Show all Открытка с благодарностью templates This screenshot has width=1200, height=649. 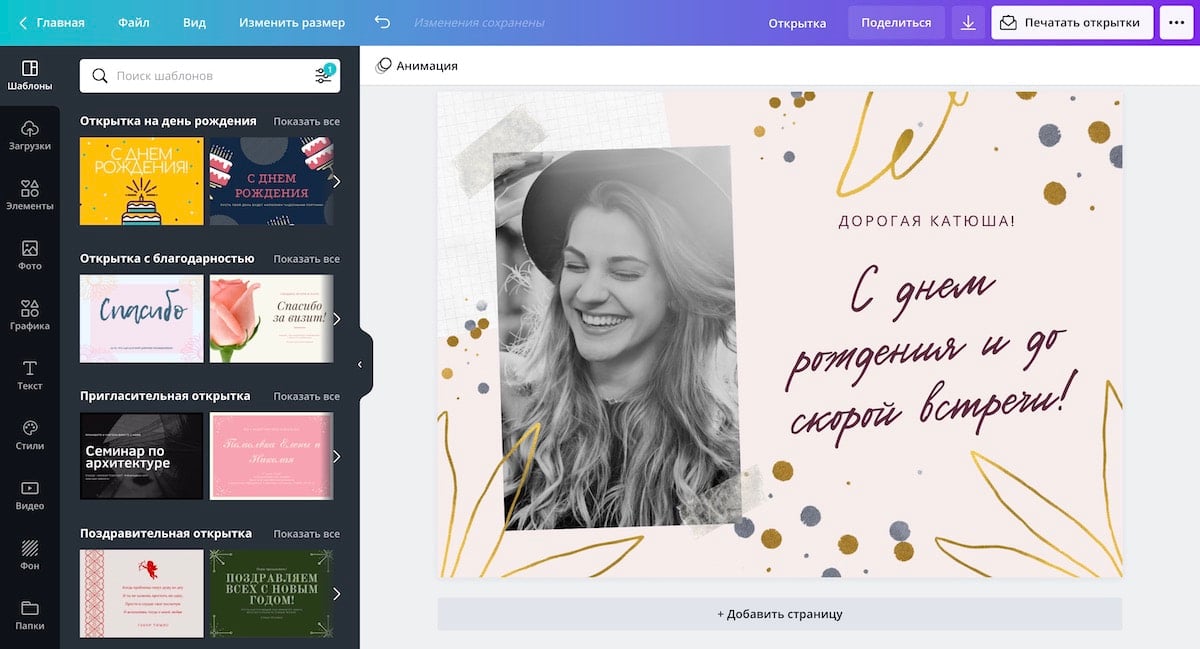click(x=306, y=258)
